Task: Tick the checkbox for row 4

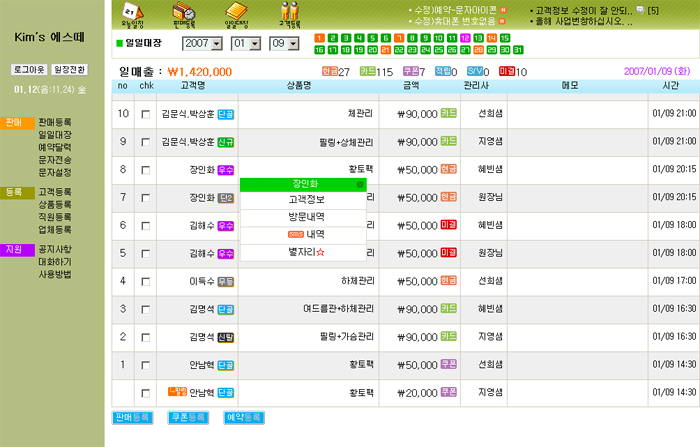Action: pos(146,282)
